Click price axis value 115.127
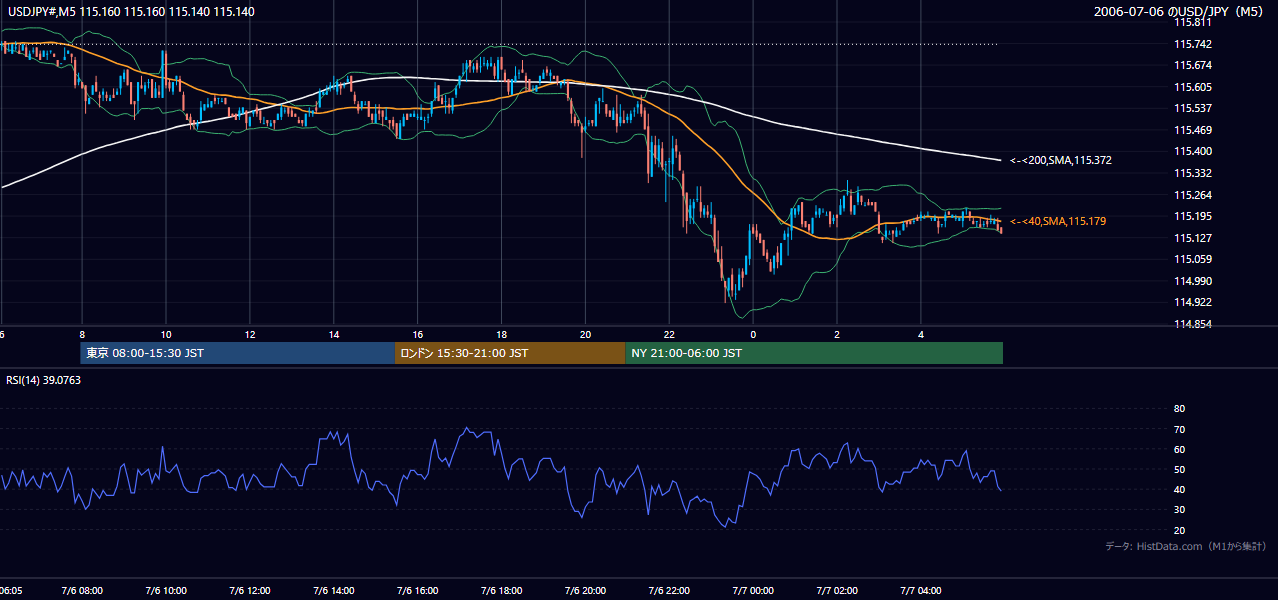Viewport: 1278px width, 600px height. 1194,238
